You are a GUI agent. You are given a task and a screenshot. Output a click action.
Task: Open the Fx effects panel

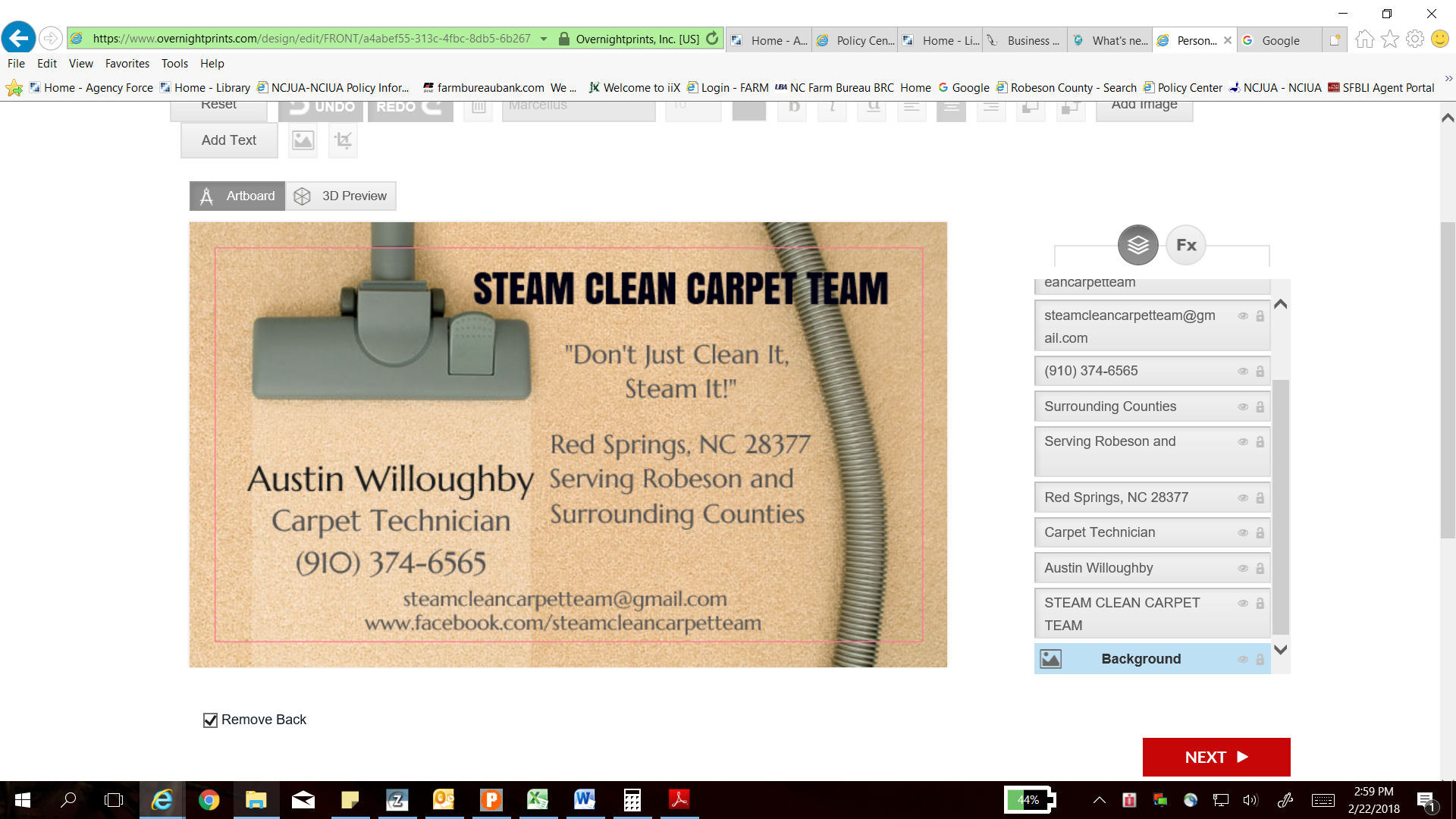tap(1186, 245)
